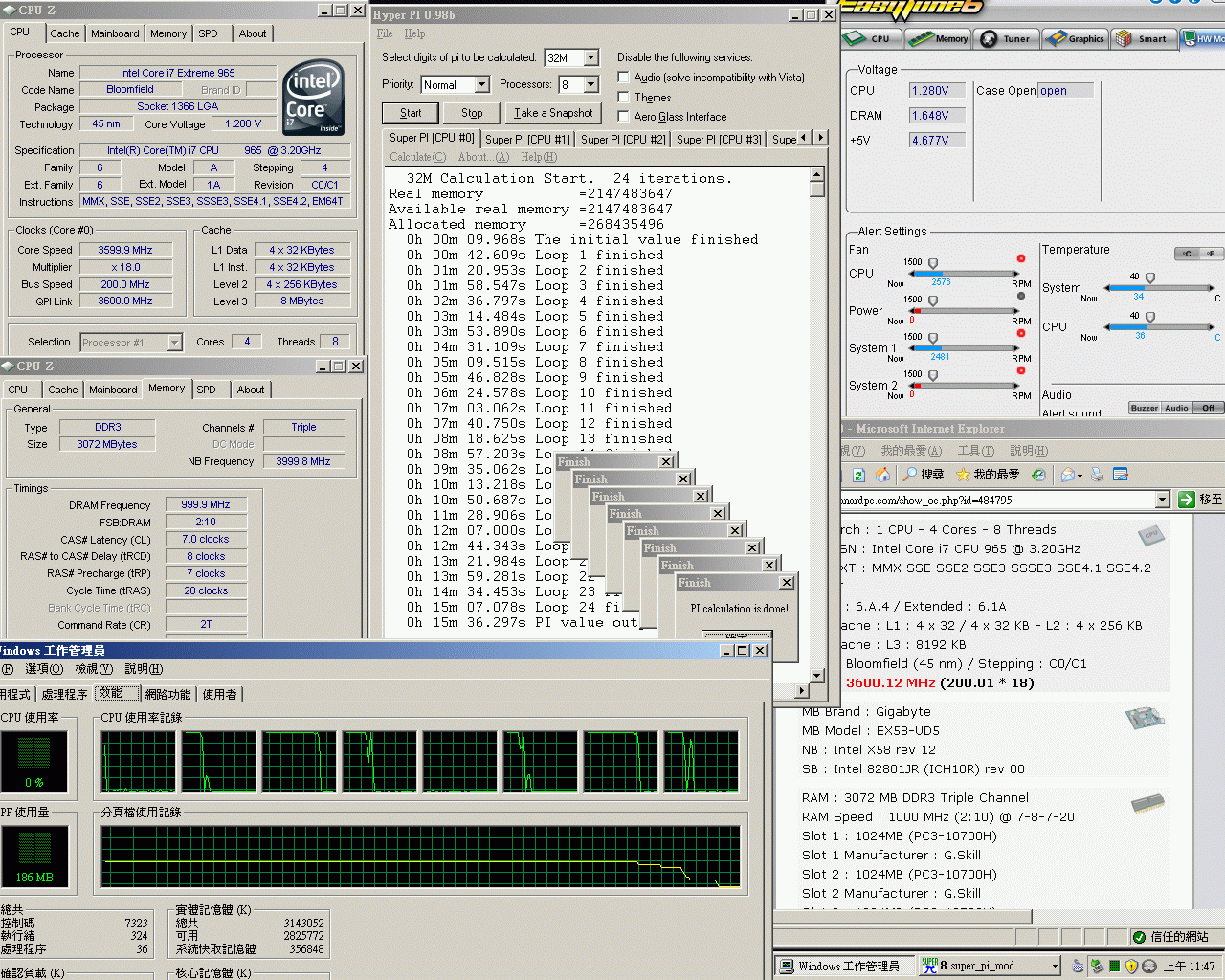Viewport: 1225px width, 980px height.
Task: Set the alert sound to Audio
Action: click(x=1176, y=408)
